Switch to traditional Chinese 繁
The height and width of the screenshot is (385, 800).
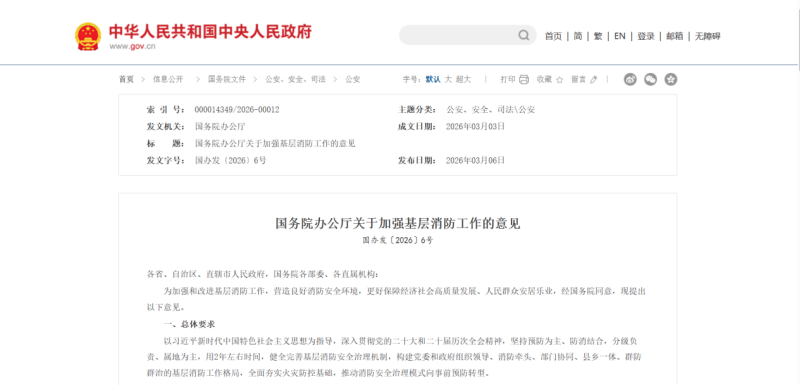coord(598,36)
